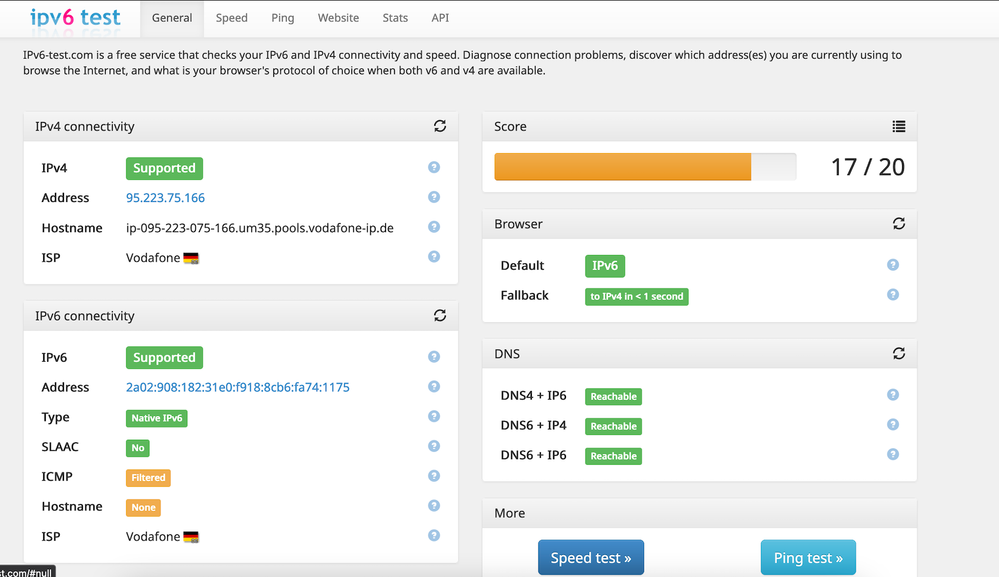Click Reachable badge for DNS4 + IP6

(614, 397)
